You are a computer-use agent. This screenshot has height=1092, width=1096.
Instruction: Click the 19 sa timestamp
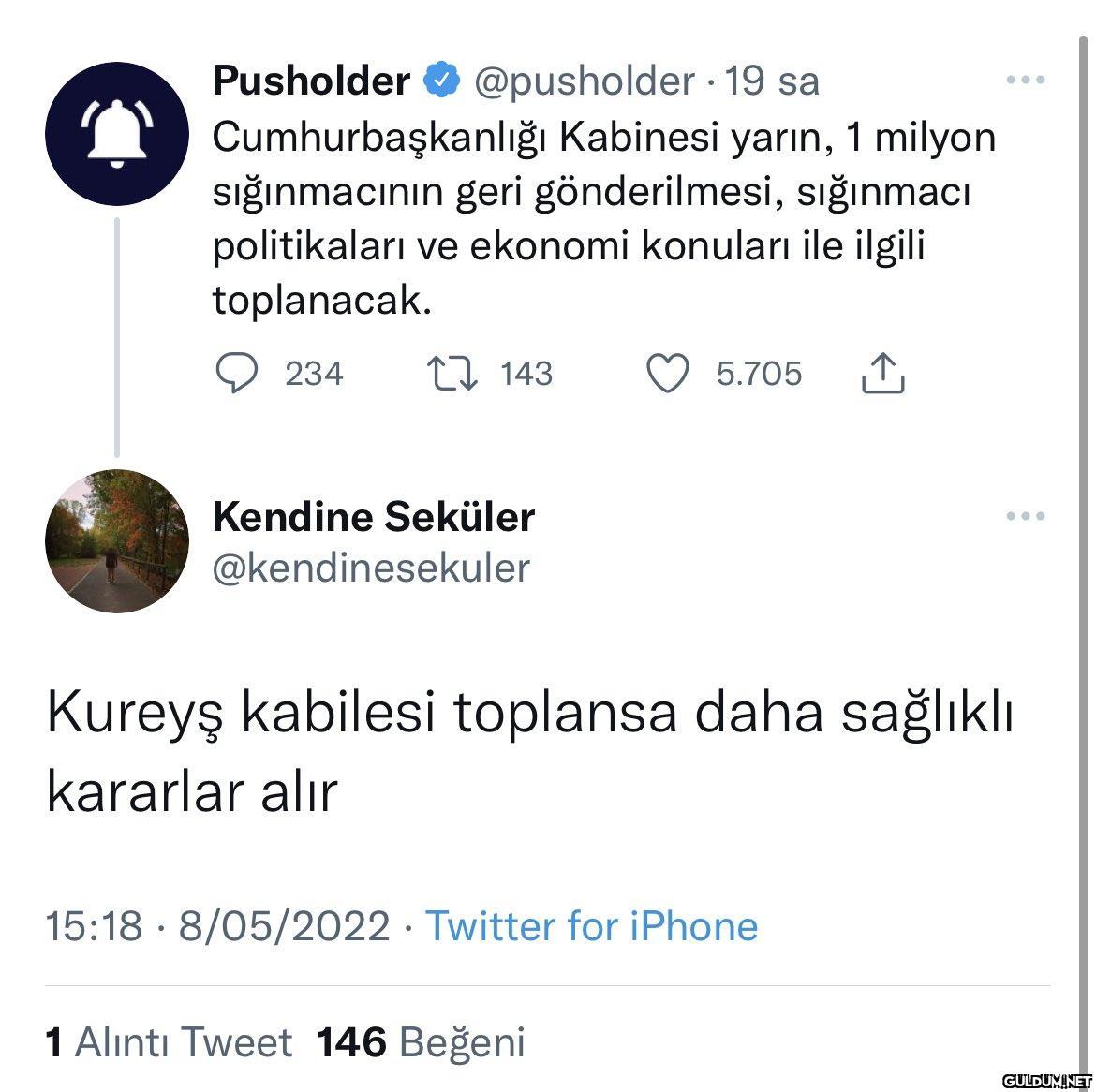point(773,81)
